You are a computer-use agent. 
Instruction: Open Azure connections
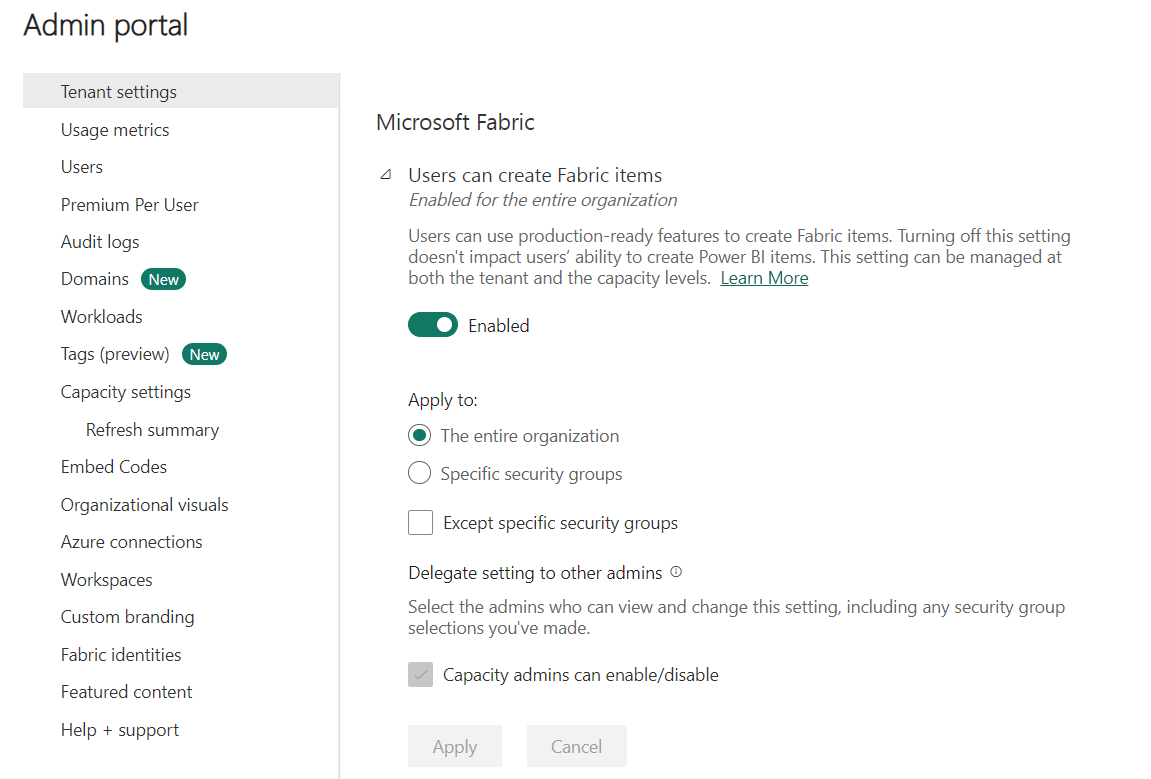(x=131, y=542)
